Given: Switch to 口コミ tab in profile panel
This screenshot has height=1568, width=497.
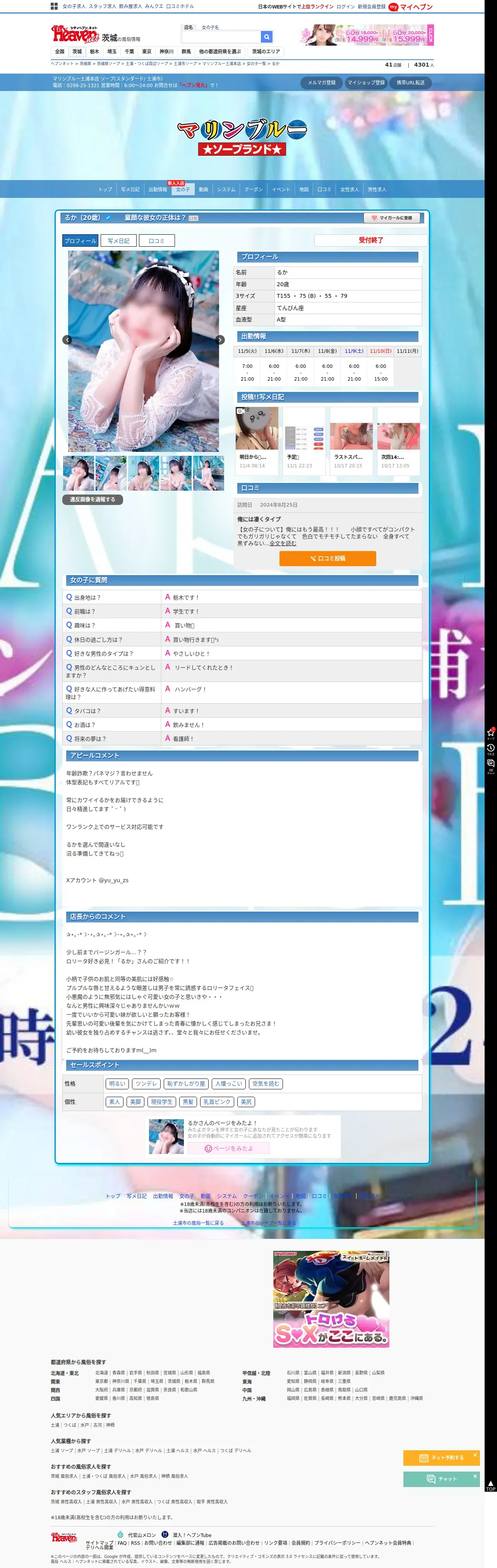Looking at the screenshot, I should 156,241.
